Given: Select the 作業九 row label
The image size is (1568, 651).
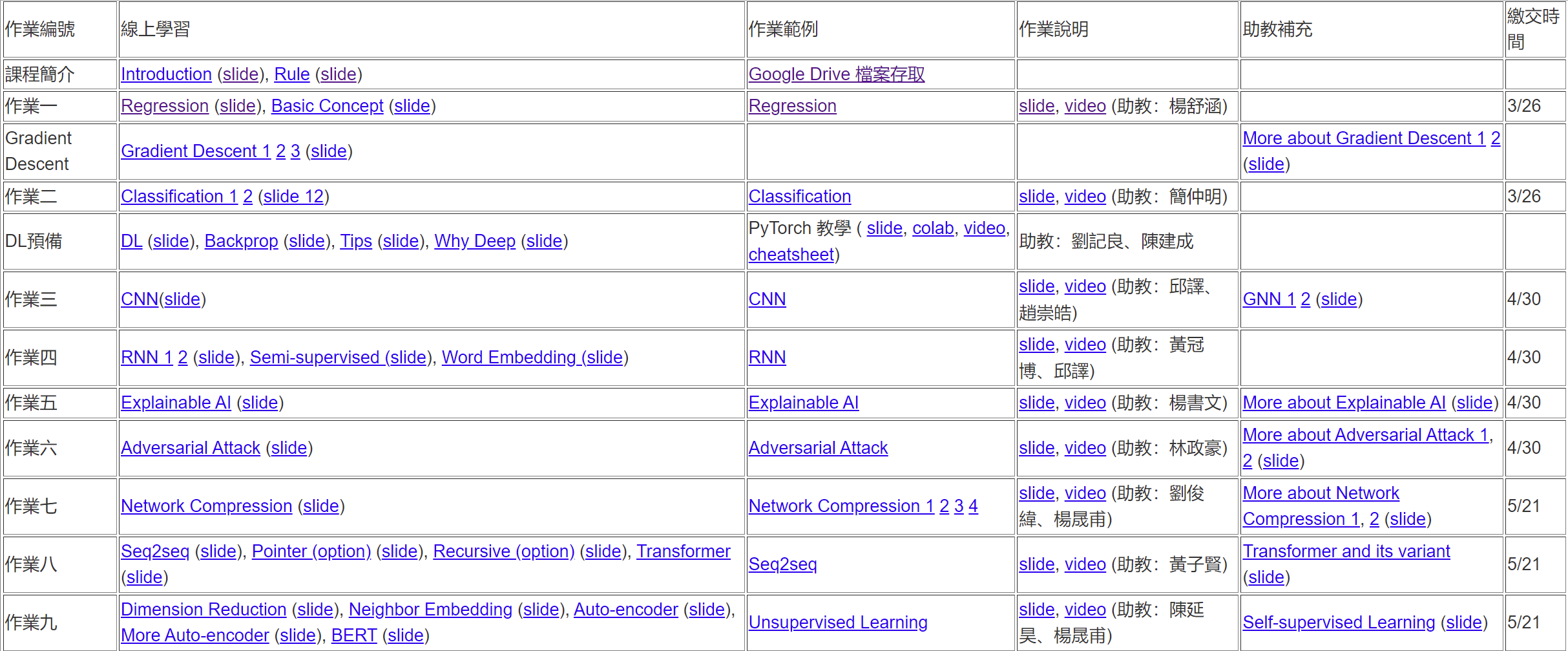Looking at the screenshot, I should [x=31, y=623].
